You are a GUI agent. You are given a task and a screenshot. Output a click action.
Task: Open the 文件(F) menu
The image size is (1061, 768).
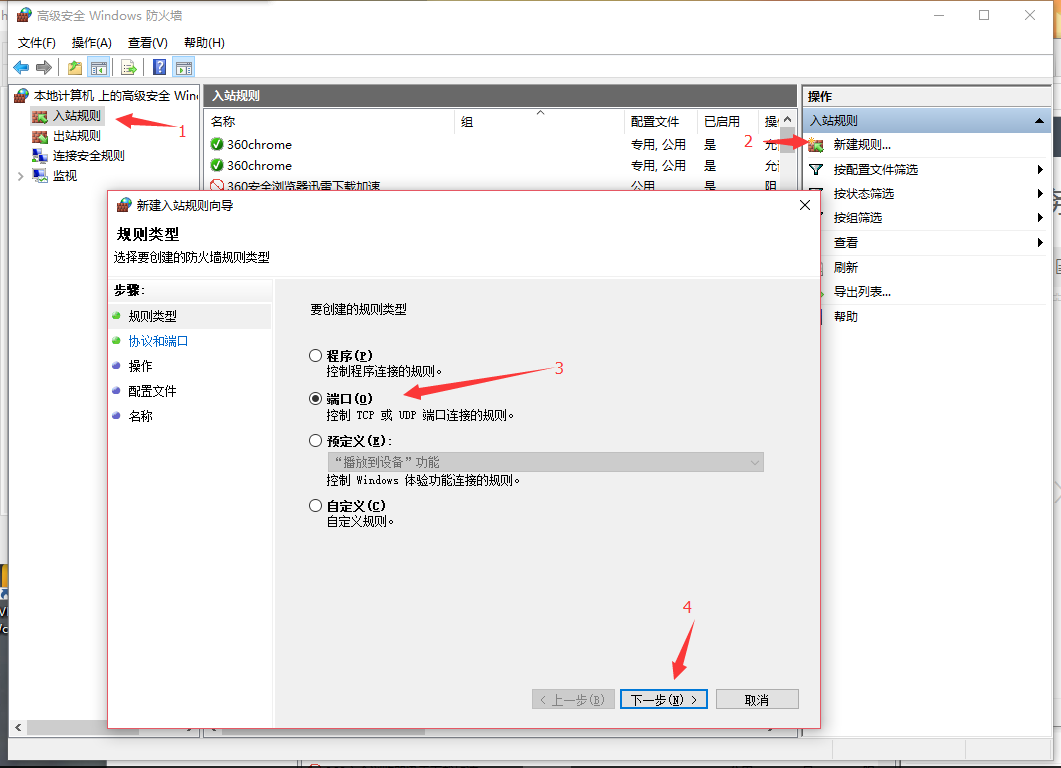[x=37, y=43]
